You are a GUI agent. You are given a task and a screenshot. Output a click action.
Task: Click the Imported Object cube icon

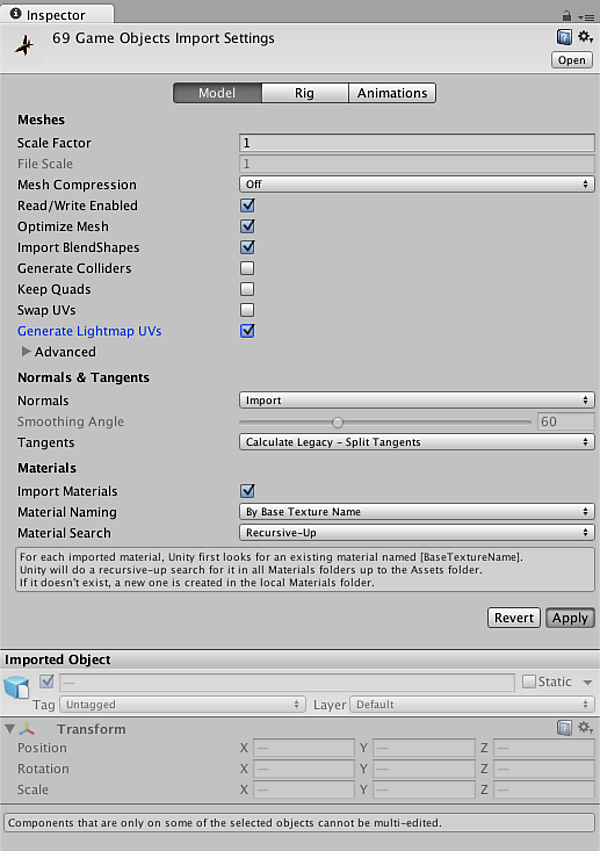(x=16, y=687)
